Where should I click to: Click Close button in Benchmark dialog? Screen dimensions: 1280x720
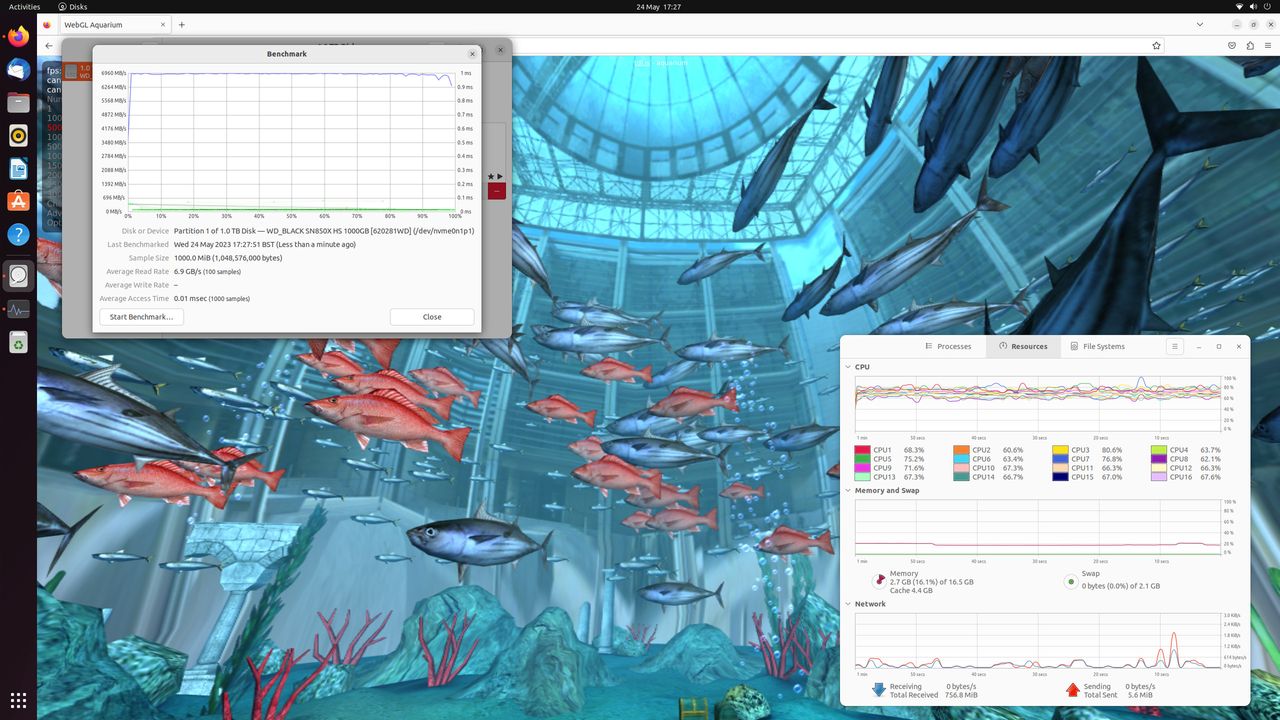point(432,316)
